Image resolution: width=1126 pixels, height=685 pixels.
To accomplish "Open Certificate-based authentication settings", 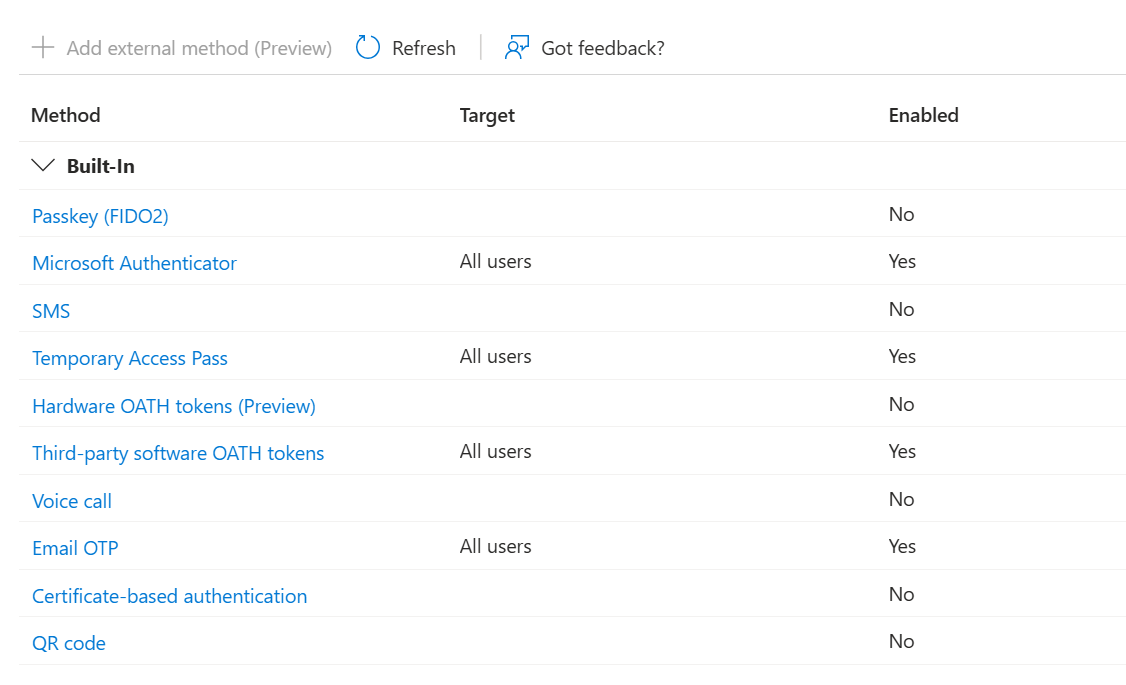I will point(169,595).
